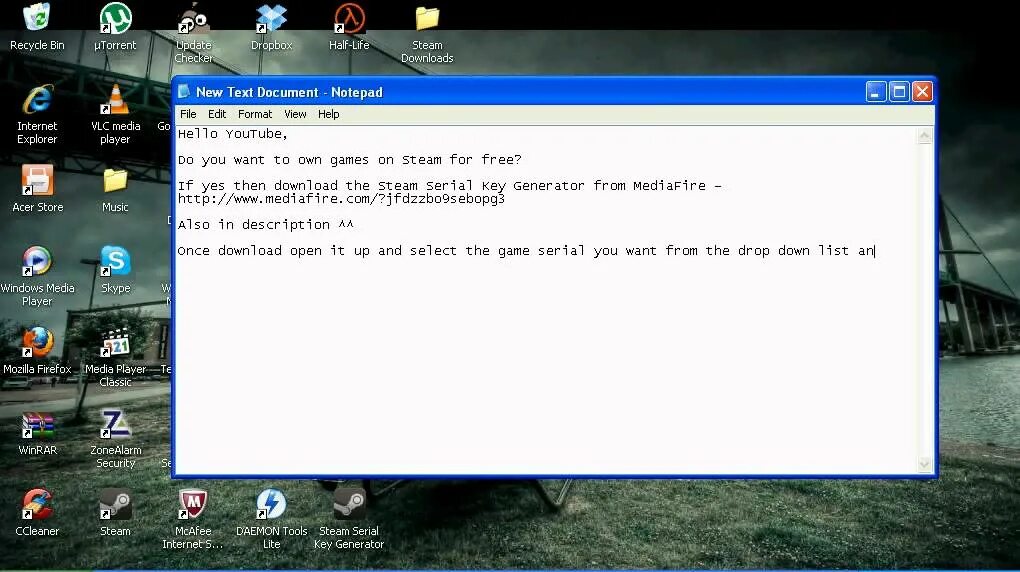Image resolution: width=1020 pixels, height=572 pixels.
Task: Select the Steam desktop shortcut
Action: coord(115,513)
